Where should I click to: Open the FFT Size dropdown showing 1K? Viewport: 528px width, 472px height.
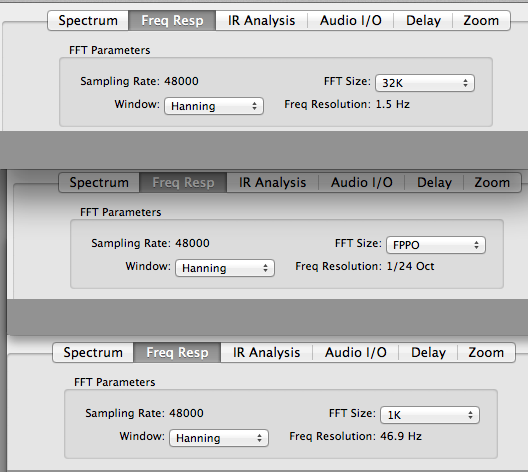click(430, 415)
